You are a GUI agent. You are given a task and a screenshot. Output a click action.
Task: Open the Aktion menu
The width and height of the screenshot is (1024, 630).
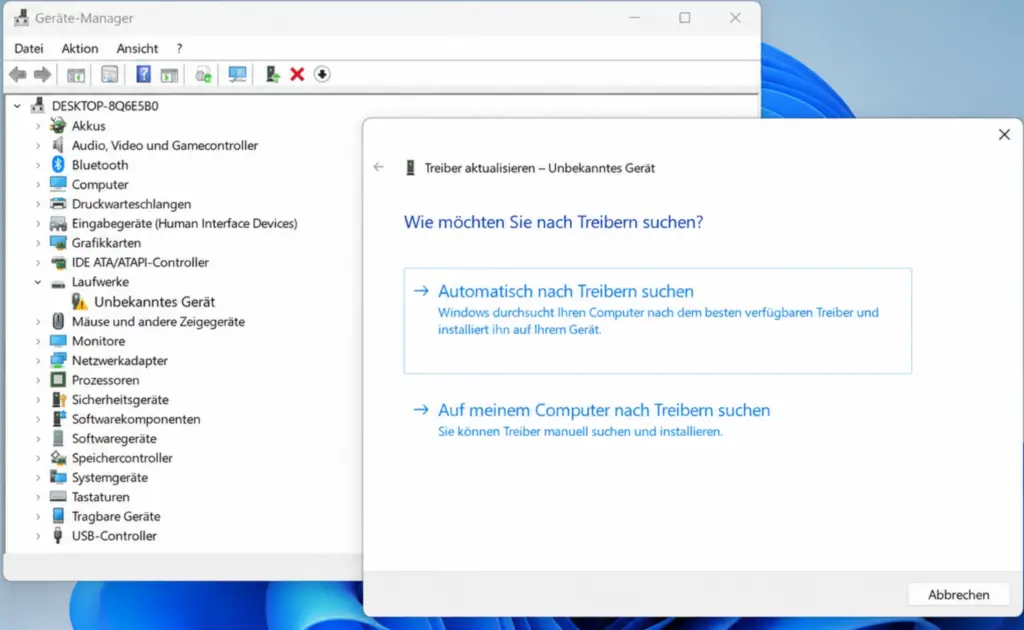[x=80, y=48]
